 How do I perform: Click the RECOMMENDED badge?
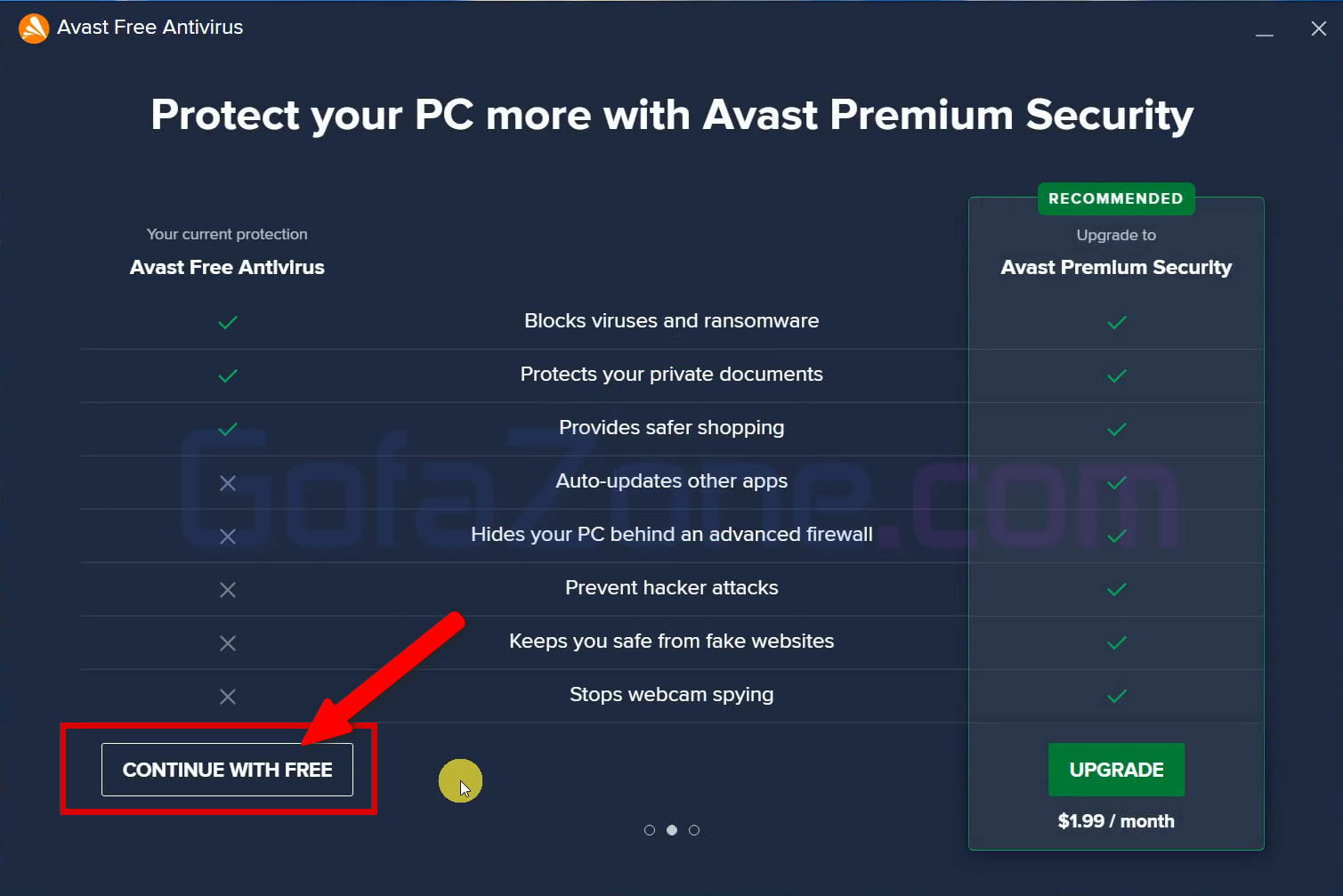1115,198
